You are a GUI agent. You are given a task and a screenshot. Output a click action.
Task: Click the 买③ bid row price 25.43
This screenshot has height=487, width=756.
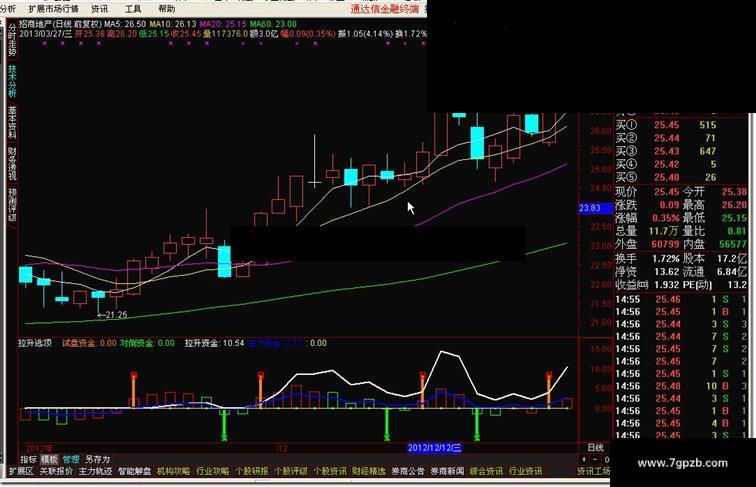[x=666, y=151]
